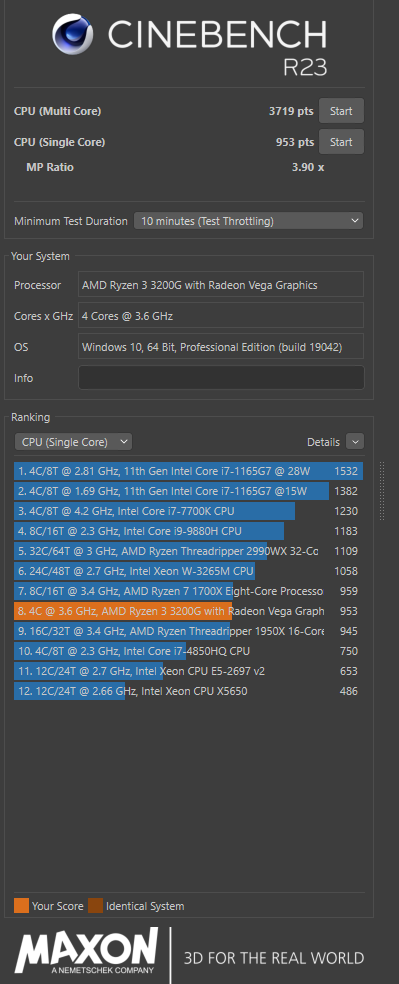399x984 pixels.
Task: Click the 953 pts single core score
Action: click(295, 142)
